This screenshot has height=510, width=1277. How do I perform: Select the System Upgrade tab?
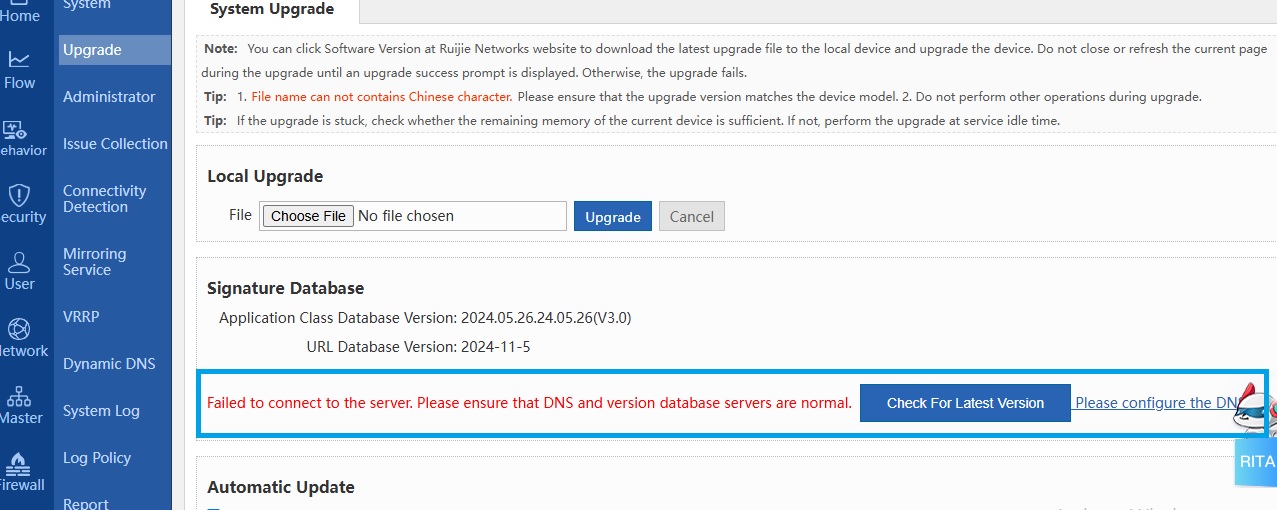271,10
